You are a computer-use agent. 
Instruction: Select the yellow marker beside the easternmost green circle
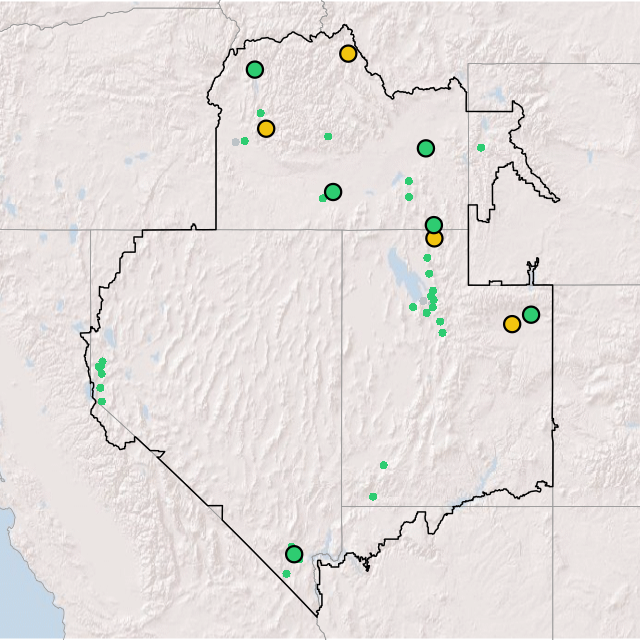coord(512,324)
